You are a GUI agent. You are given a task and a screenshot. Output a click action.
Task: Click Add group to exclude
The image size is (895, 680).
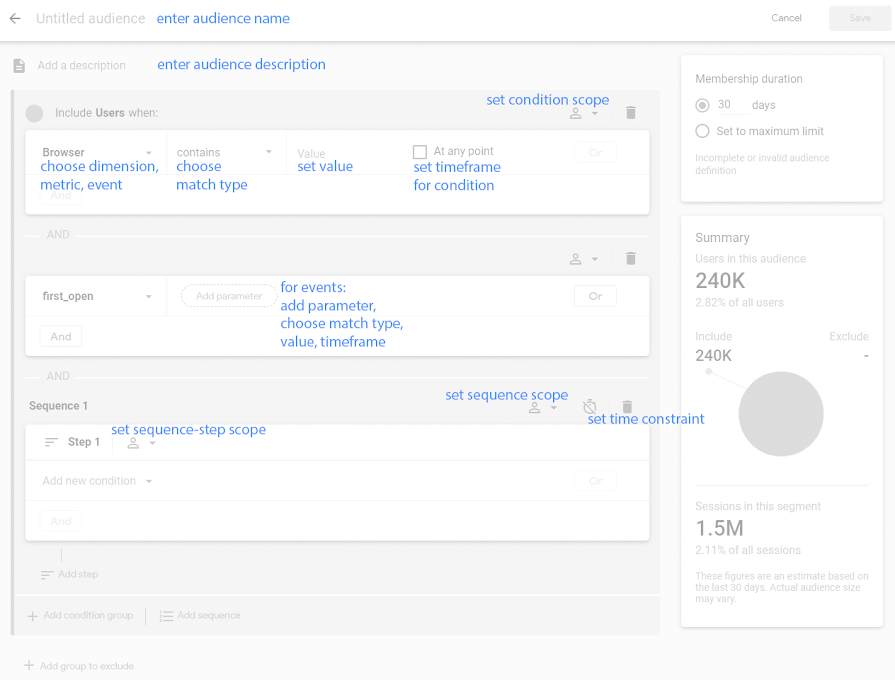pos(78,665)
